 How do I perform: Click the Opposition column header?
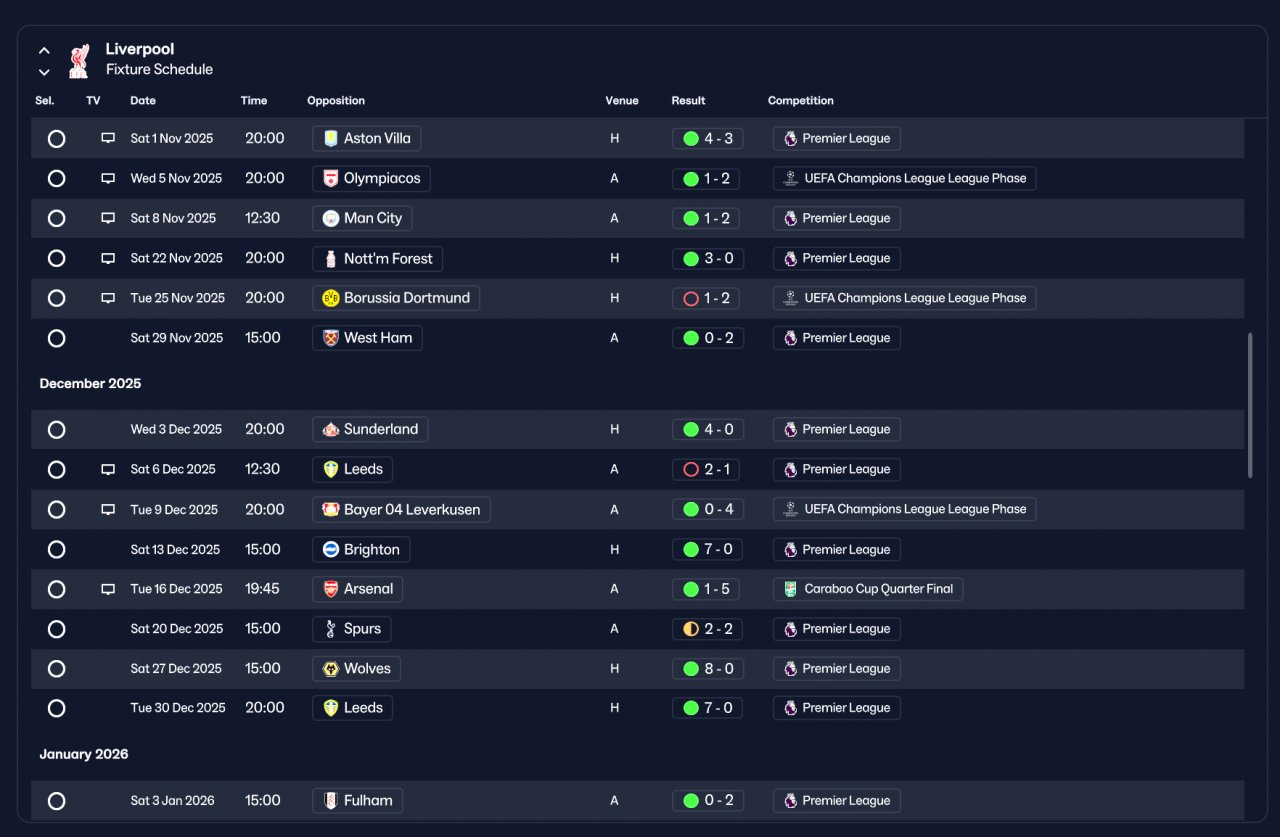tap(336, 101)
